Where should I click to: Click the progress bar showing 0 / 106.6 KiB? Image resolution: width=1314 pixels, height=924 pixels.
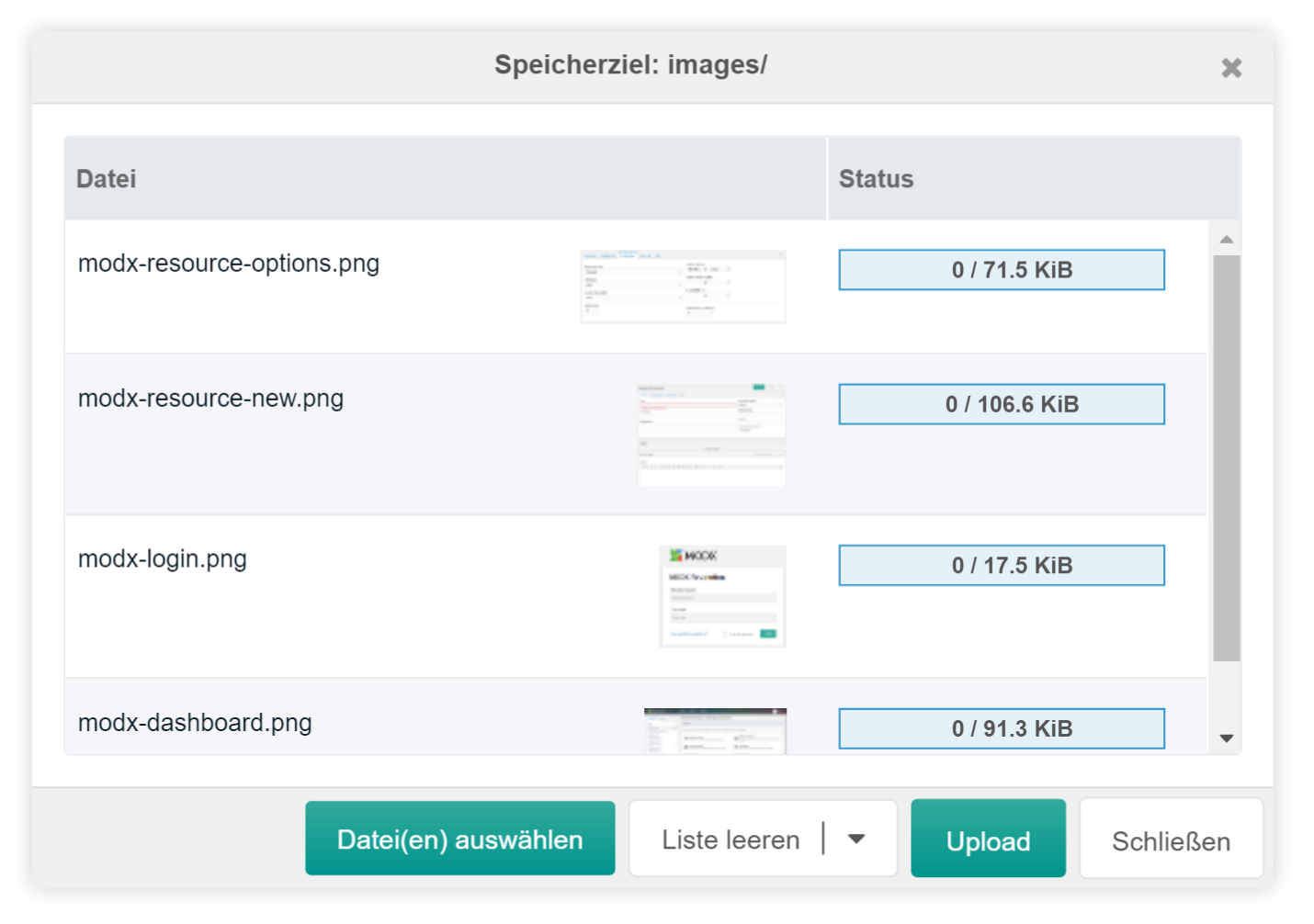1002,403
